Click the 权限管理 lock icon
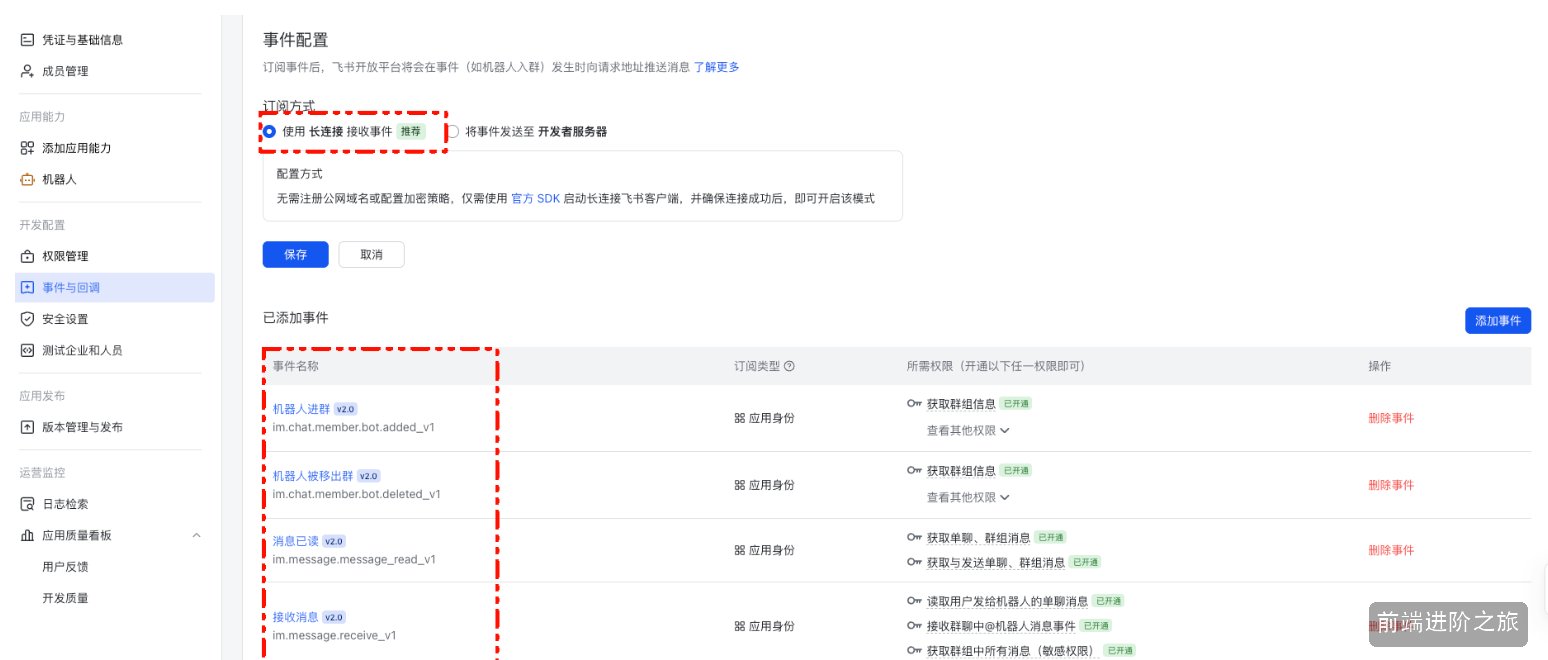Screen dimensions: 1548x660 click(x=27, y=256)
